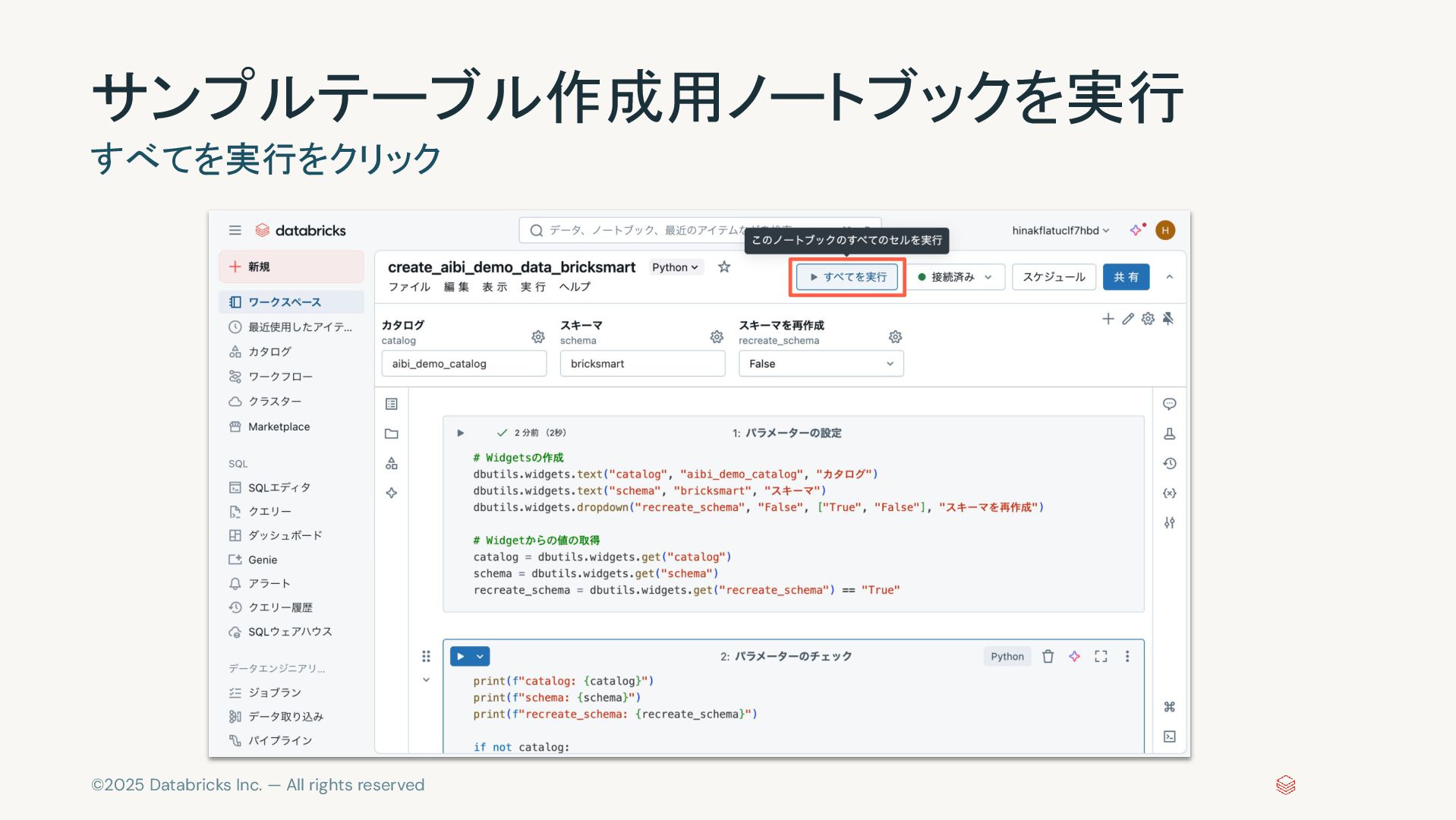Open the Databricks Assistant sparkle icon in header
Image resolution: width=1456 pixels, height=820 pixels.
click(1136, 230)
